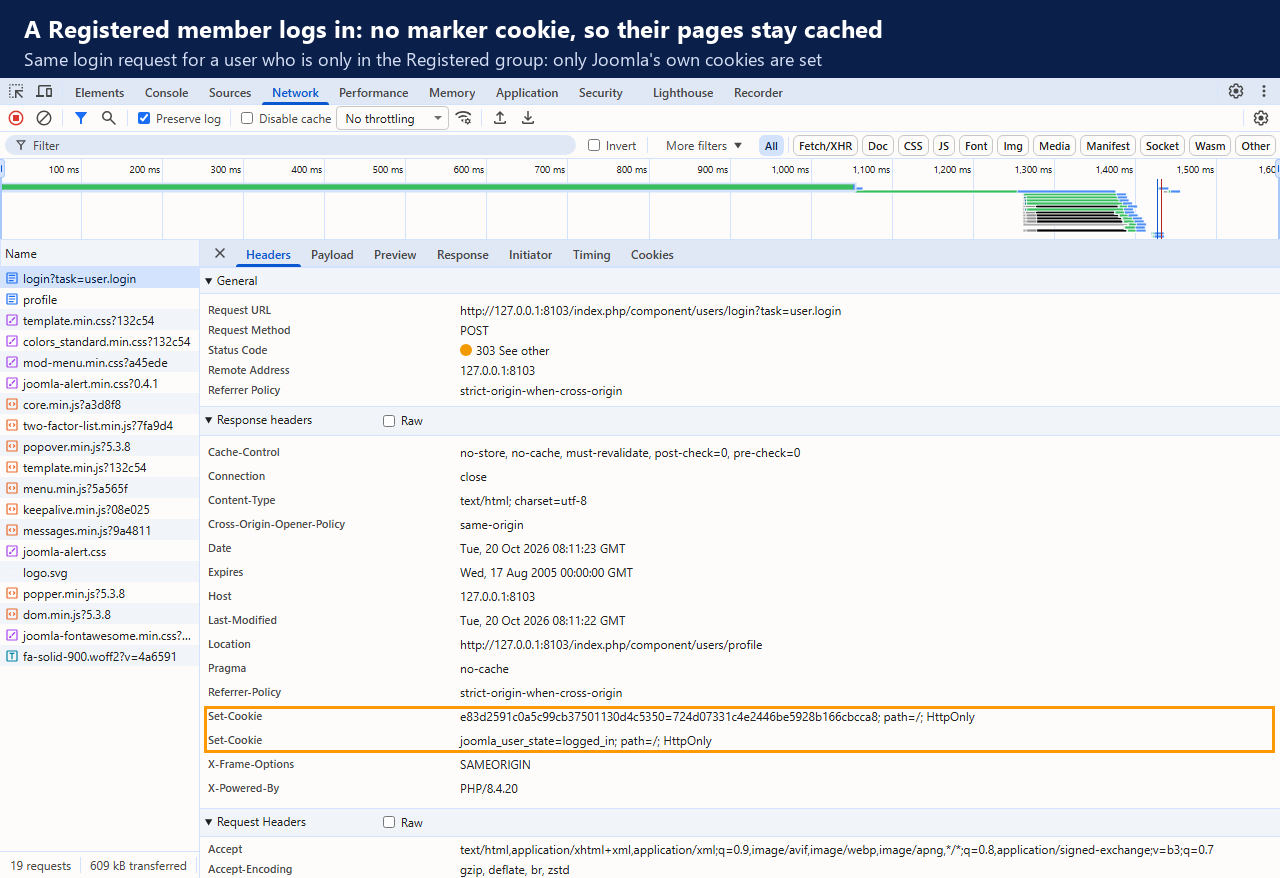Show All request types
Viewport: 1280px width, 878px height.
[x=771, y=146]
